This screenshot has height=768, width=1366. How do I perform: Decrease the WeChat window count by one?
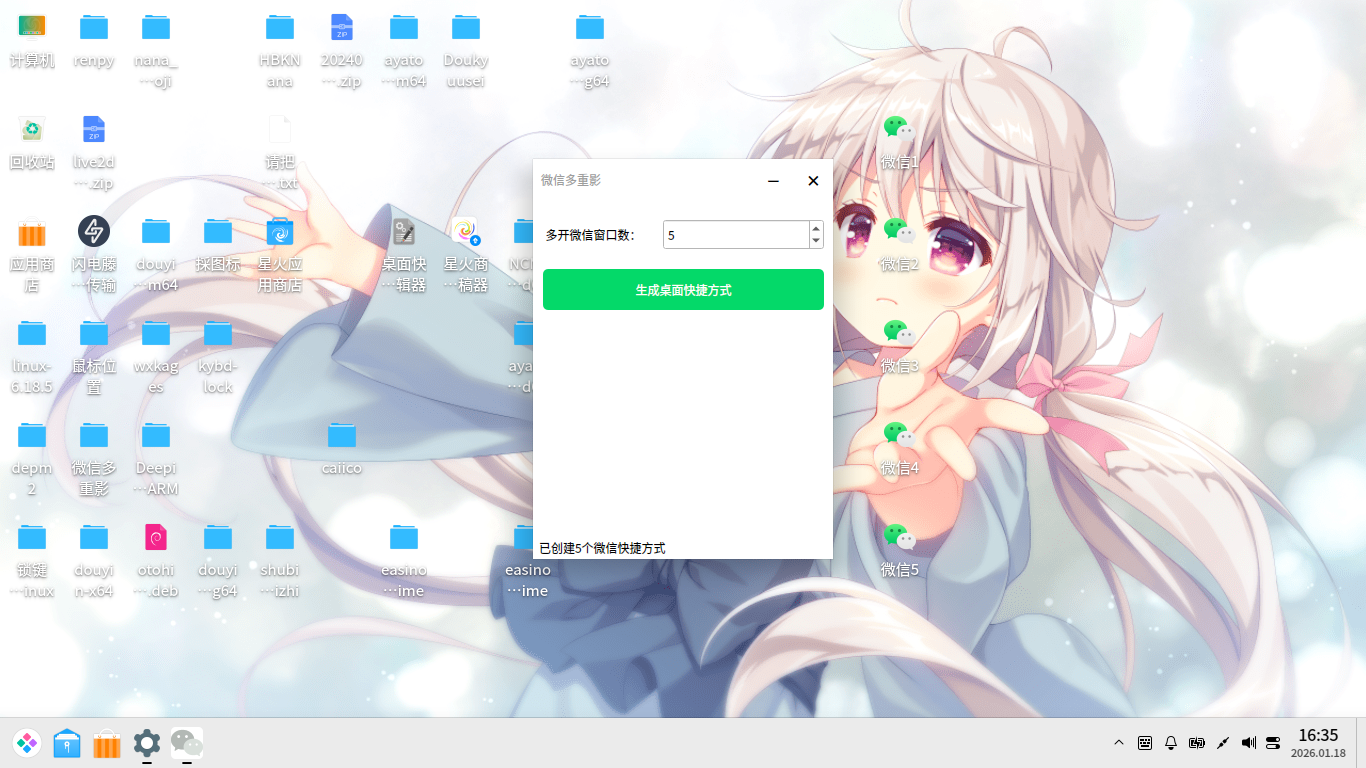point(816,242)
